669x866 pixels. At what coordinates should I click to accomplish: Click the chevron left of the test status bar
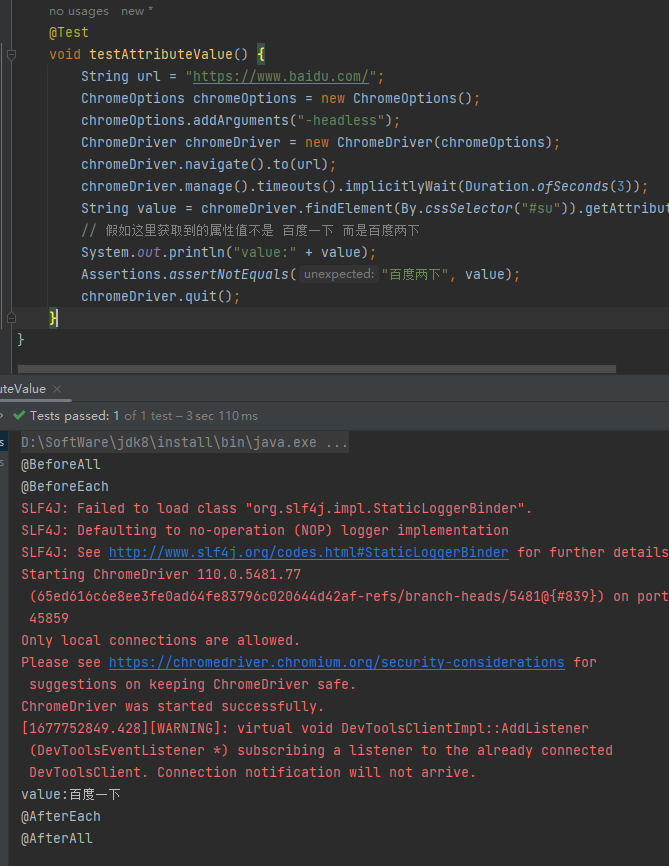3,415
